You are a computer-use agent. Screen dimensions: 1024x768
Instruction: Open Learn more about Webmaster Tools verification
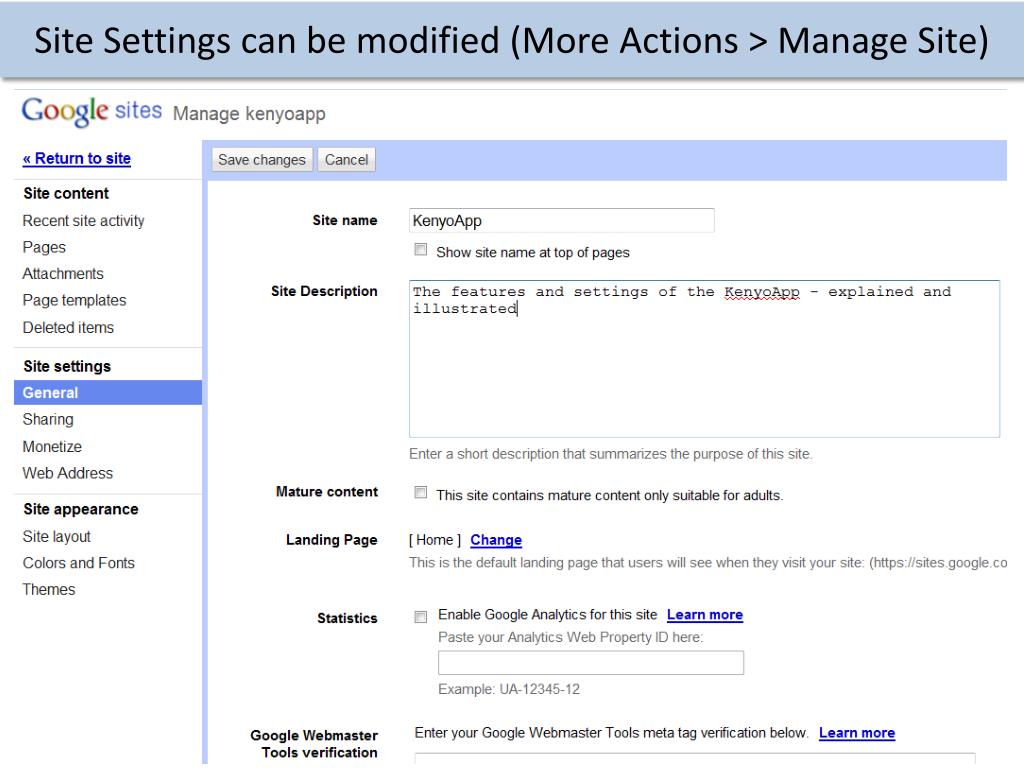(x=857, y=733)
